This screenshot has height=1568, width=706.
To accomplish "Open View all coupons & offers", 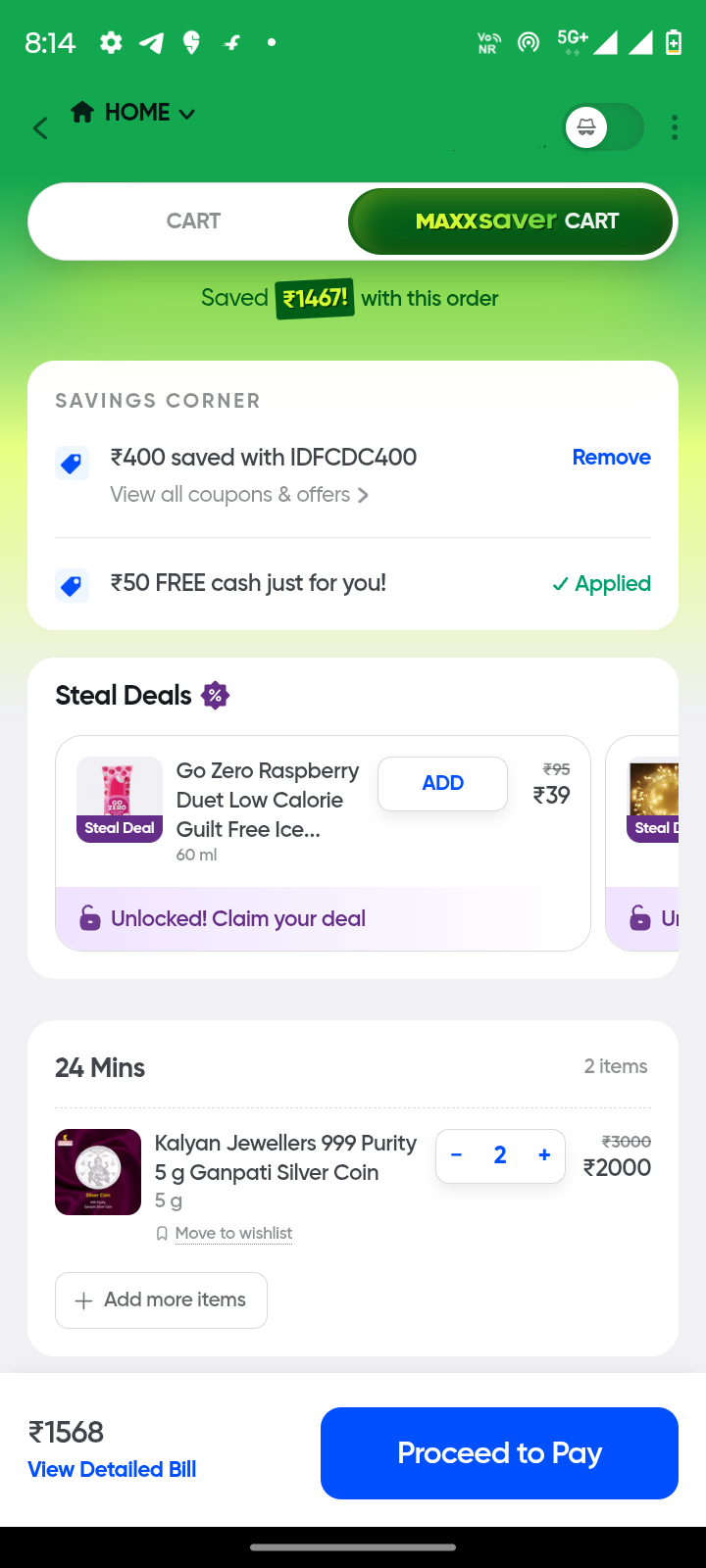I will (x=238, y=495).
